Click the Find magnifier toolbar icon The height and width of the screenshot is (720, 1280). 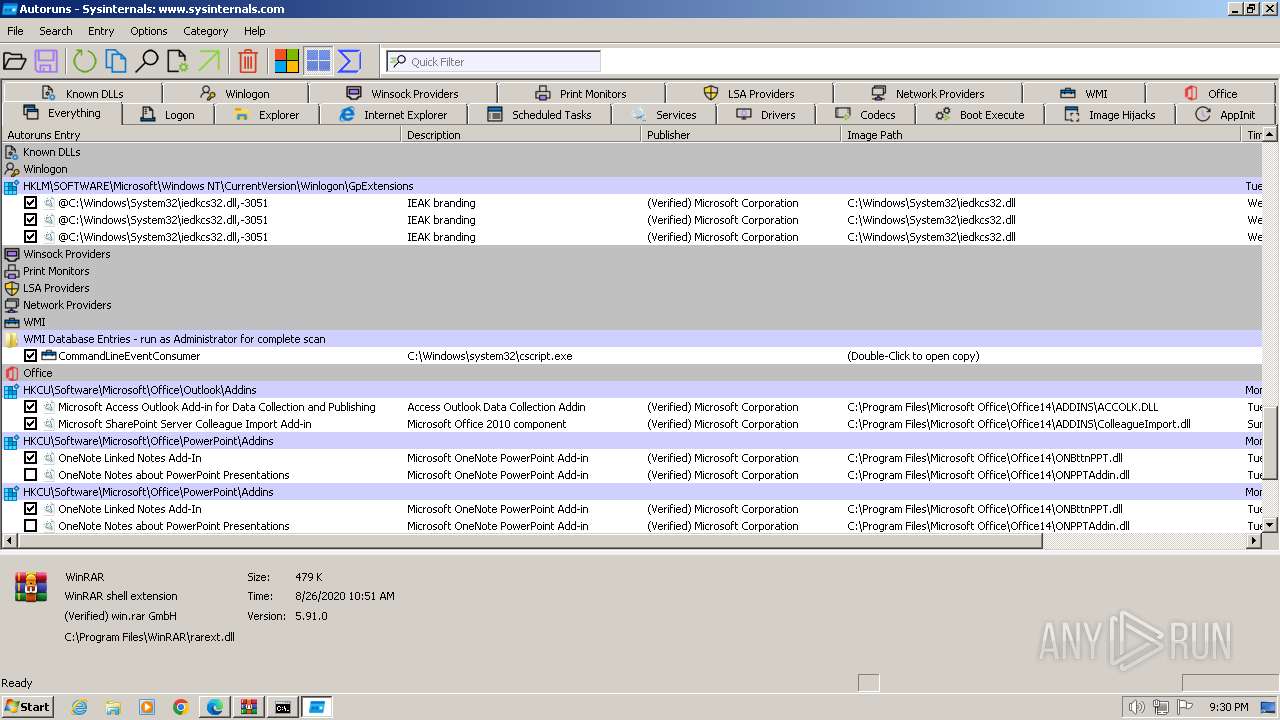tap(147, 62)
